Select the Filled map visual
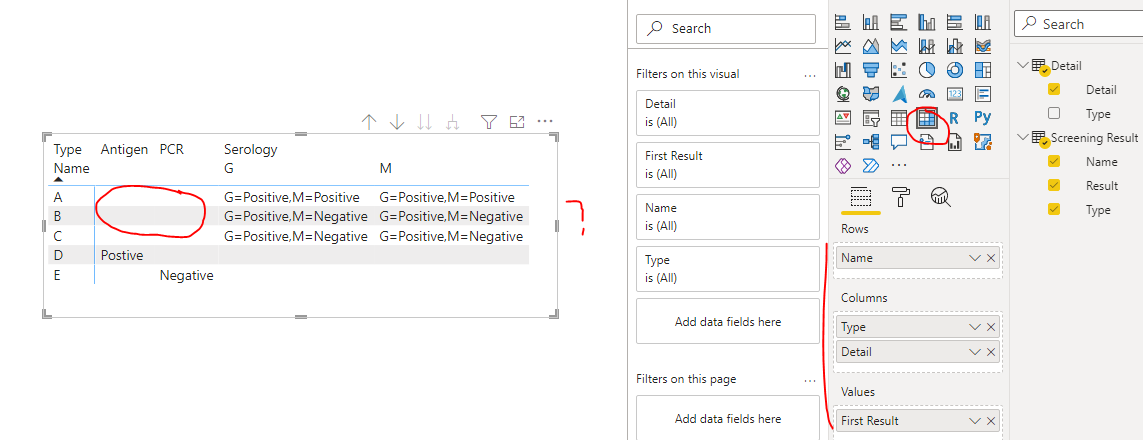Screen dimensions: 1143x440 (870, 93)
